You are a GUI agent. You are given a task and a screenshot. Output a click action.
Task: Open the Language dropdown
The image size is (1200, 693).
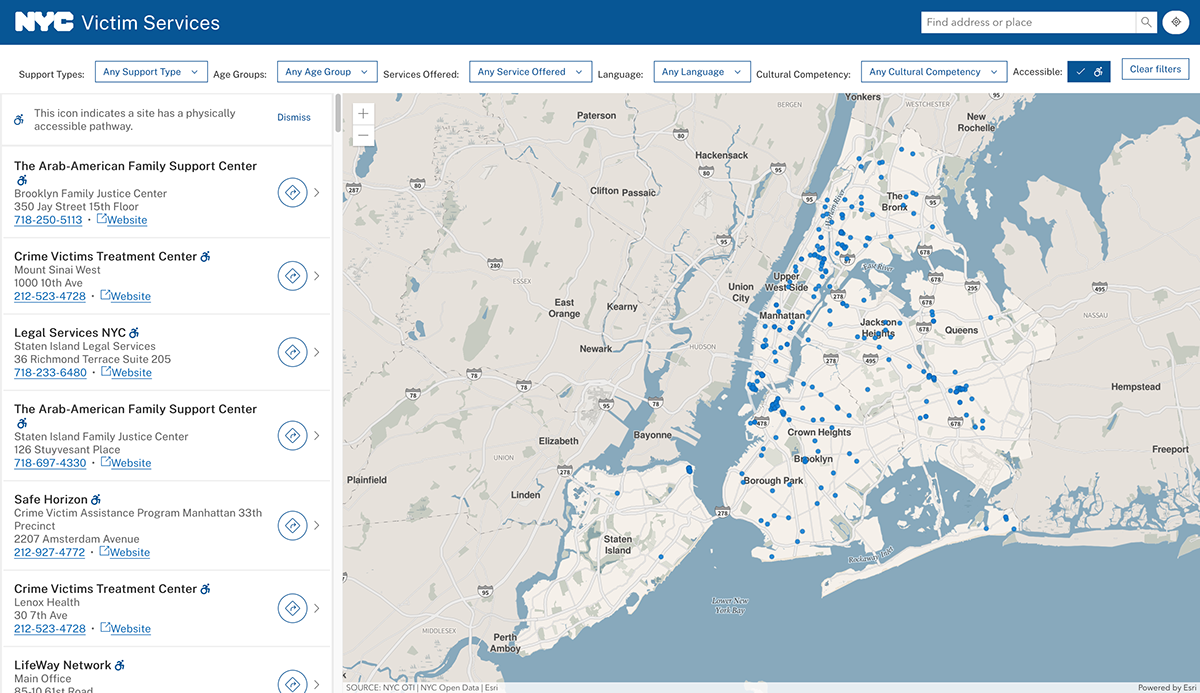coord(702,72)
